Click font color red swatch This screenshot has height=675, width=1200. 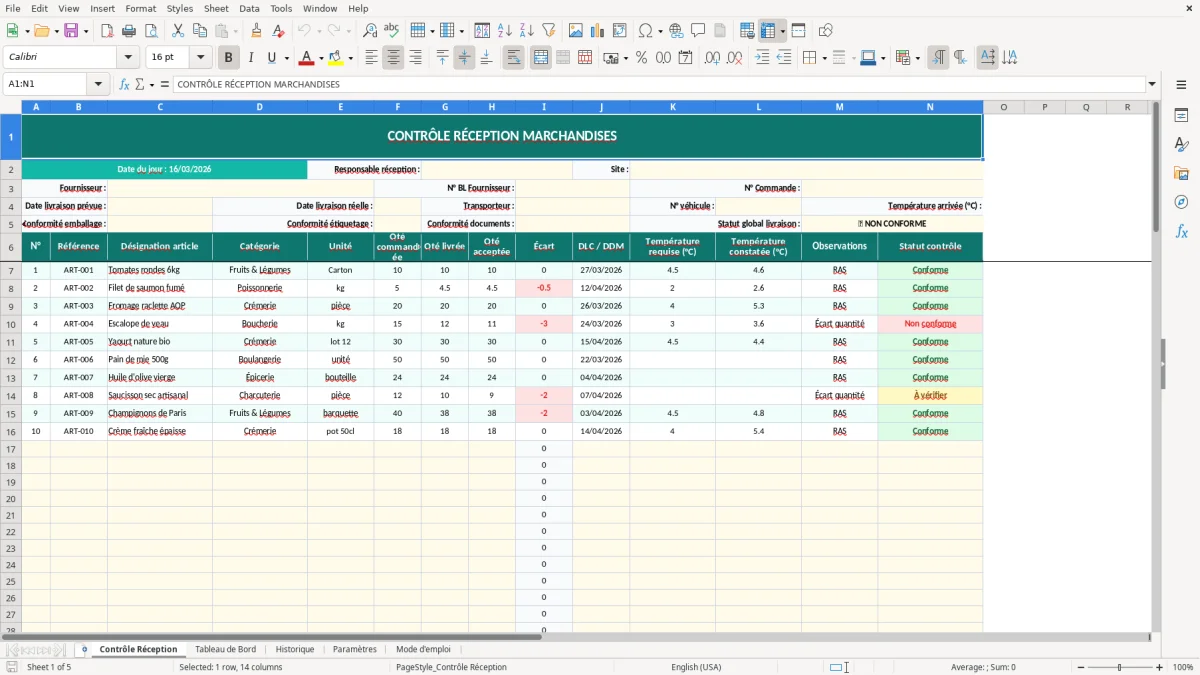click(x=307, y=58)
